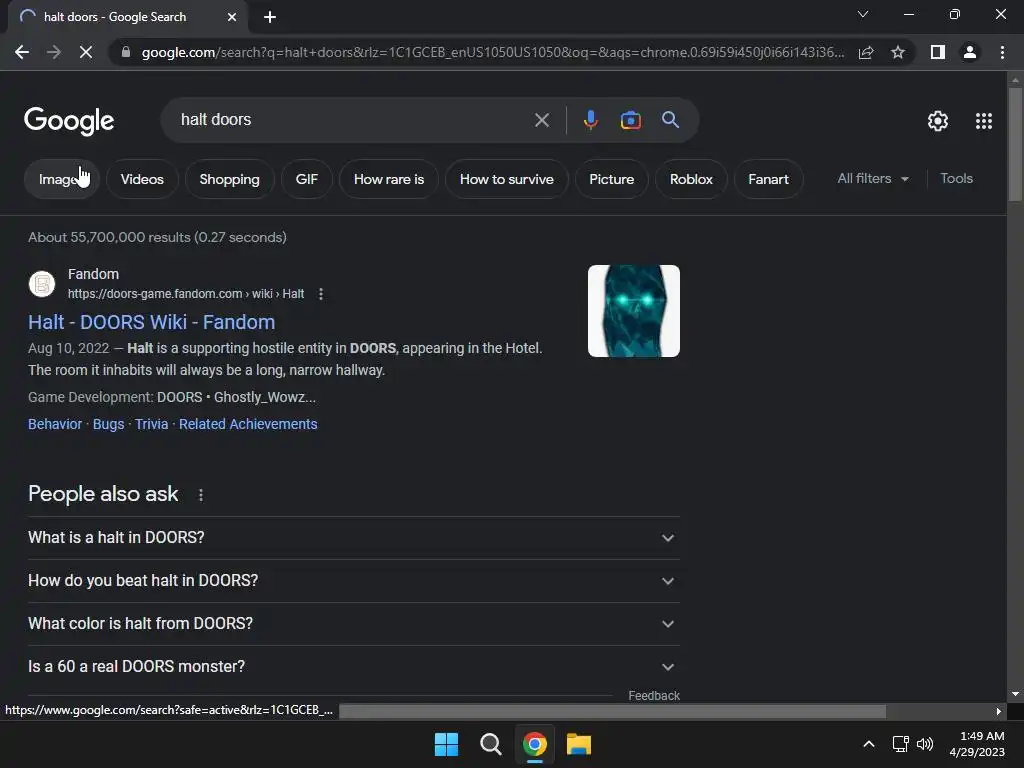This screenshot has height=768, width=1024.
Task: Open the volume speaker icon
Action: (925, 744)
